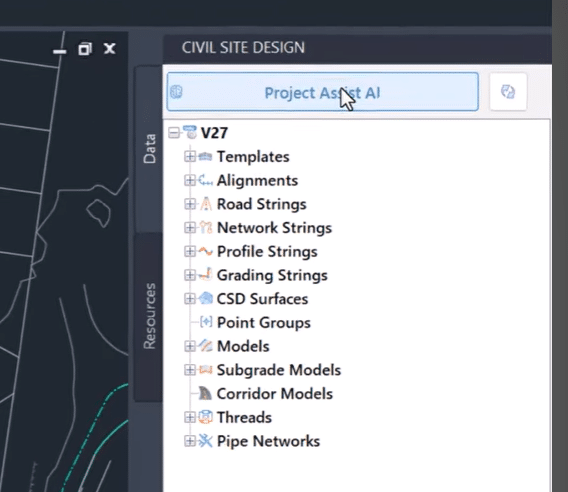Expand the Pipe Networks node

coord(189,441)
